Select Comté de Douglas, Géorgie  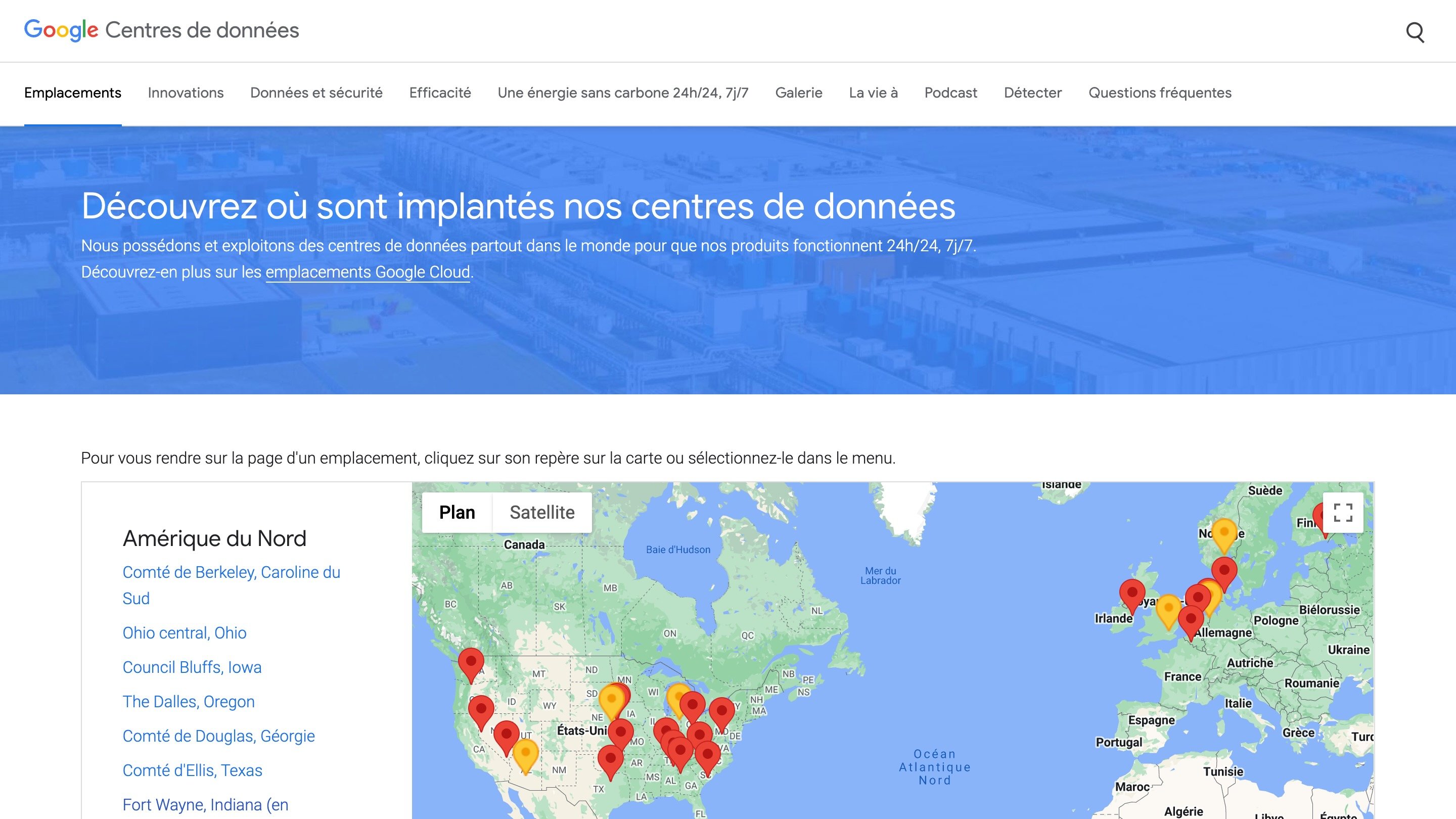[x=218, y=736]
